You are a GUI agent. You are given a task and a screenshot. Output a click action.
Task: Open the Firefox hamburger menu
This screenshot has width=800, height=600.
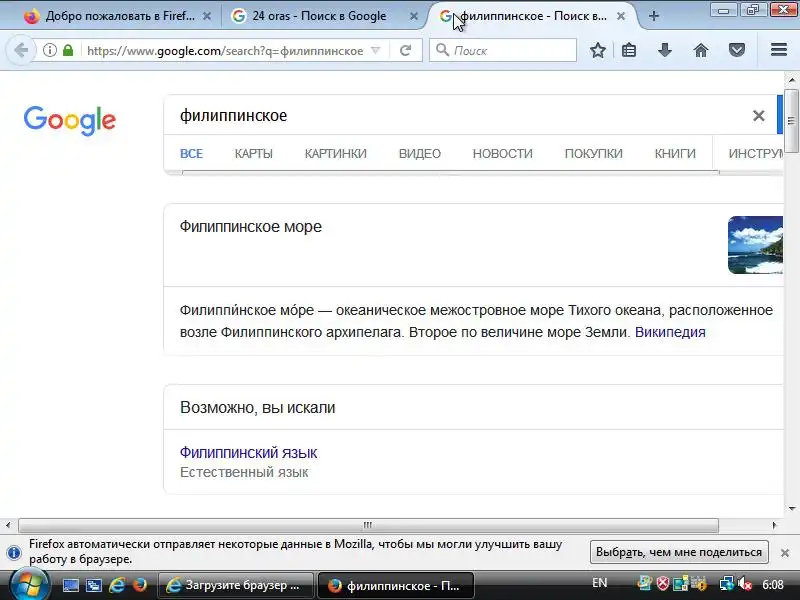tap(779, 49)
